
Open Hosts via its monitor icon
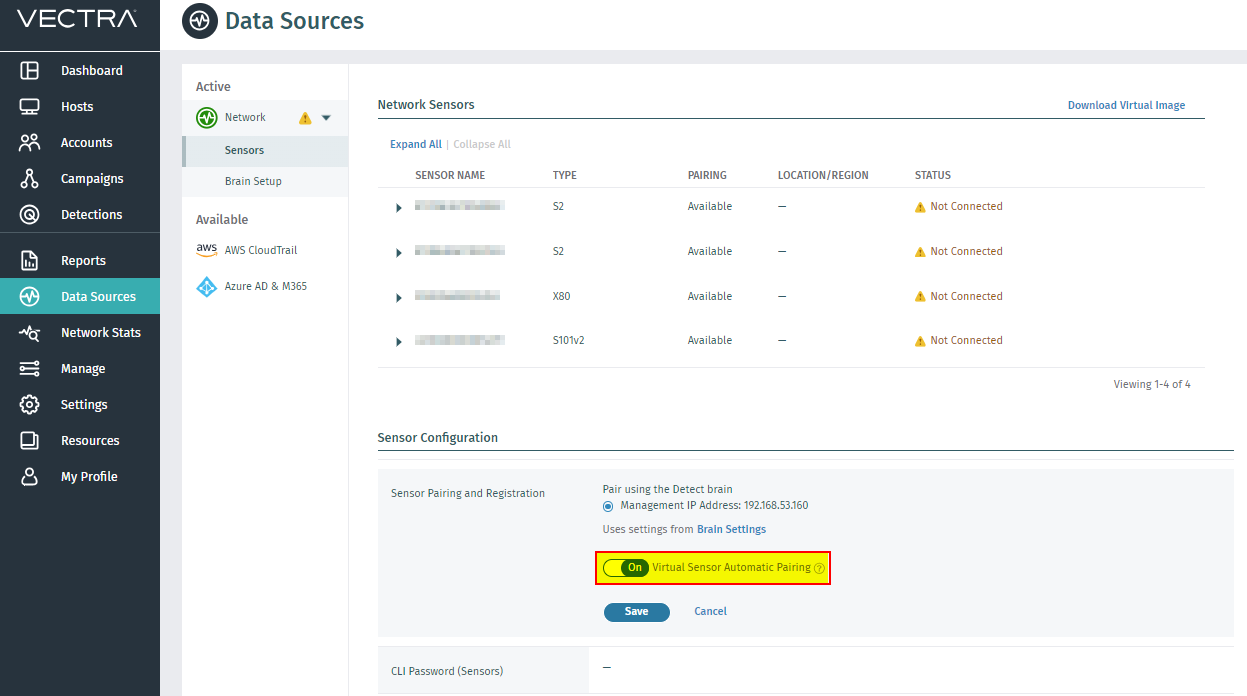pyautogui.click(x=30, y=107)
